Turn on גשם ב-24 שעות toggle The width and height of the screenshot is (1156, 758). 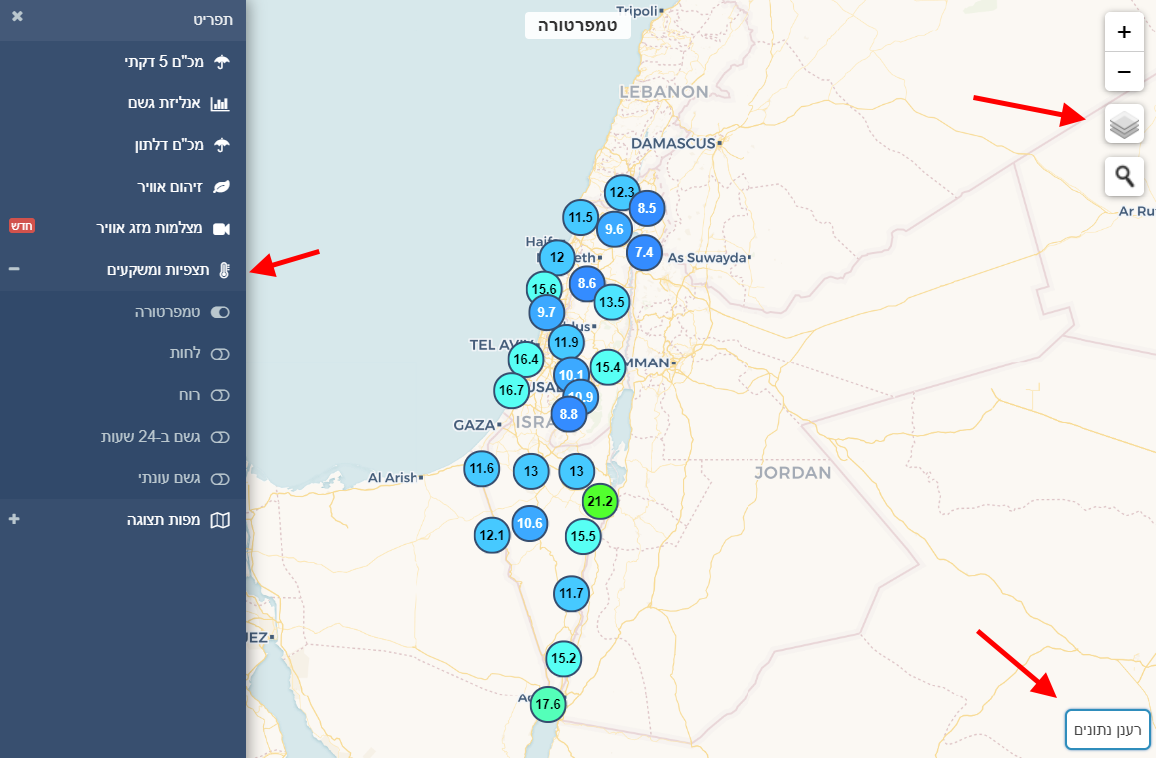pyautogui.click(x=220, y=437)
